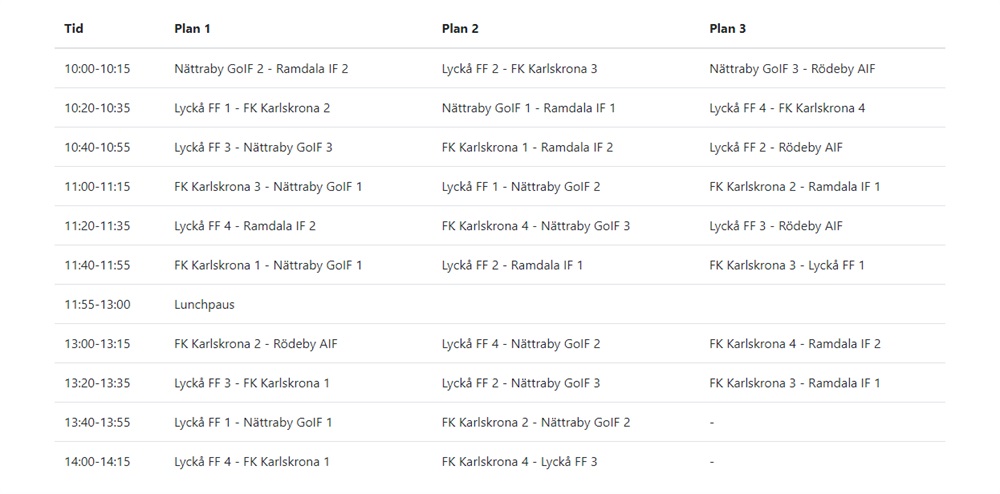Click the FK Karlskrona 4 - Nättraby GoIF 3 match

click(x=536, y=226)
